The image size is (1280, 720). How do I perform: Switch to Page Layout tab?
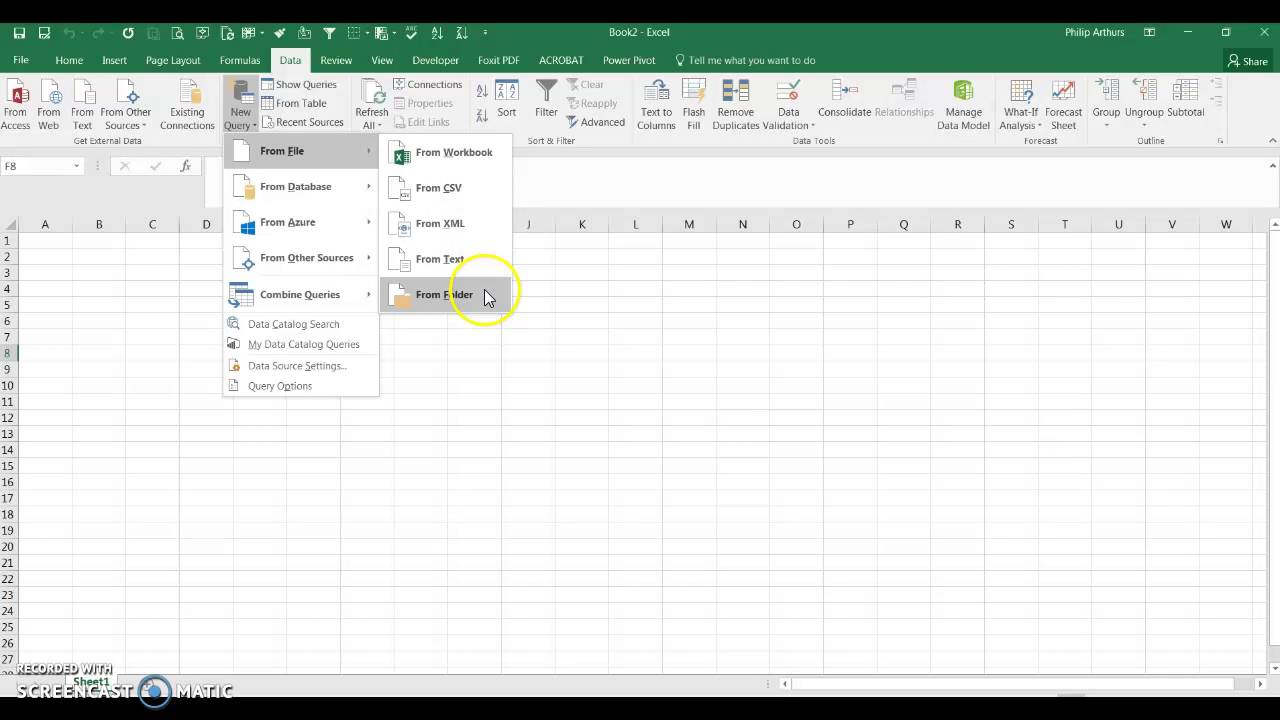pyautogui.click(x=173, y=60)
